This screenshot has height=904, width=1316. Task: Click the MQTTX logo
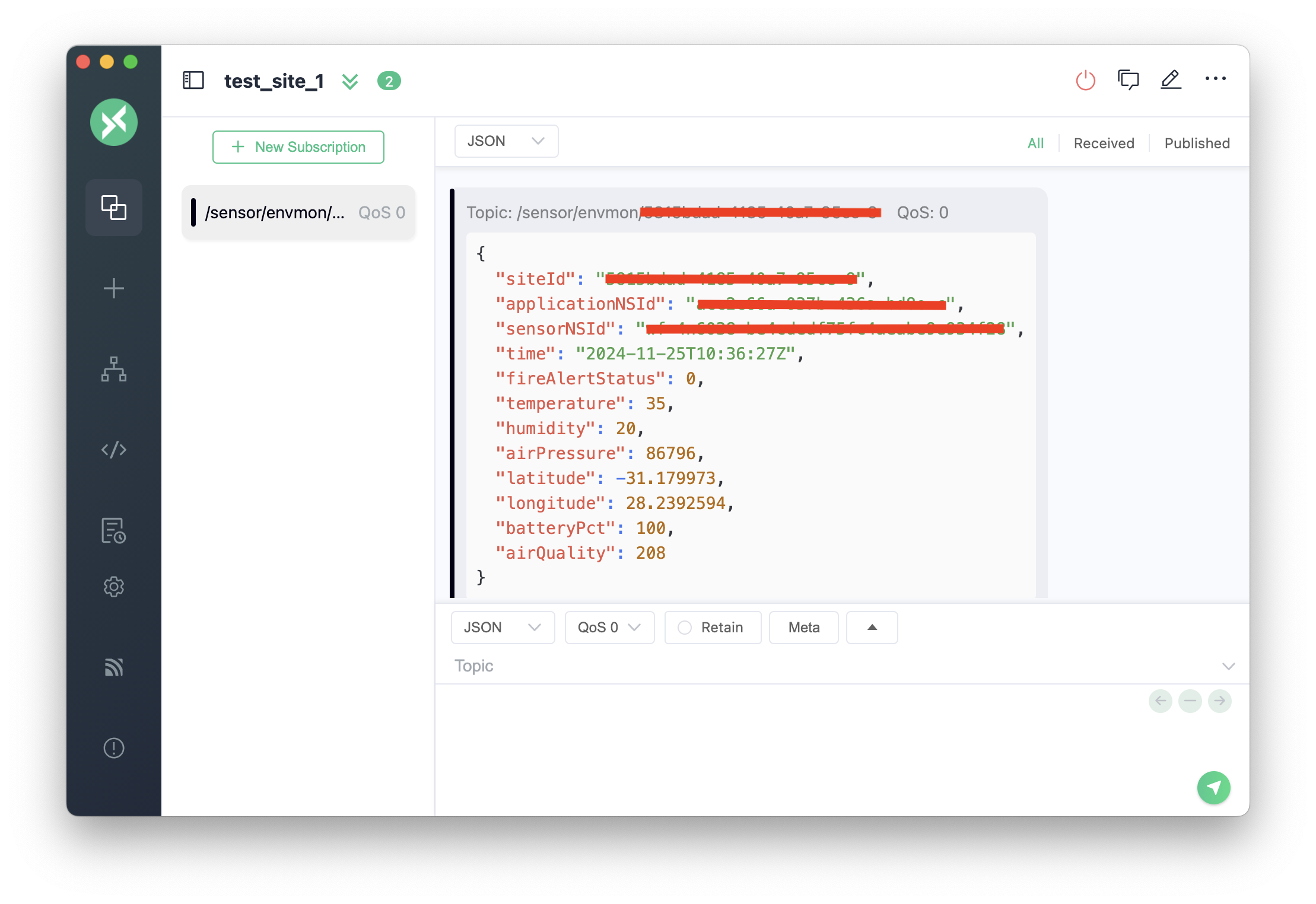point(113,122)
